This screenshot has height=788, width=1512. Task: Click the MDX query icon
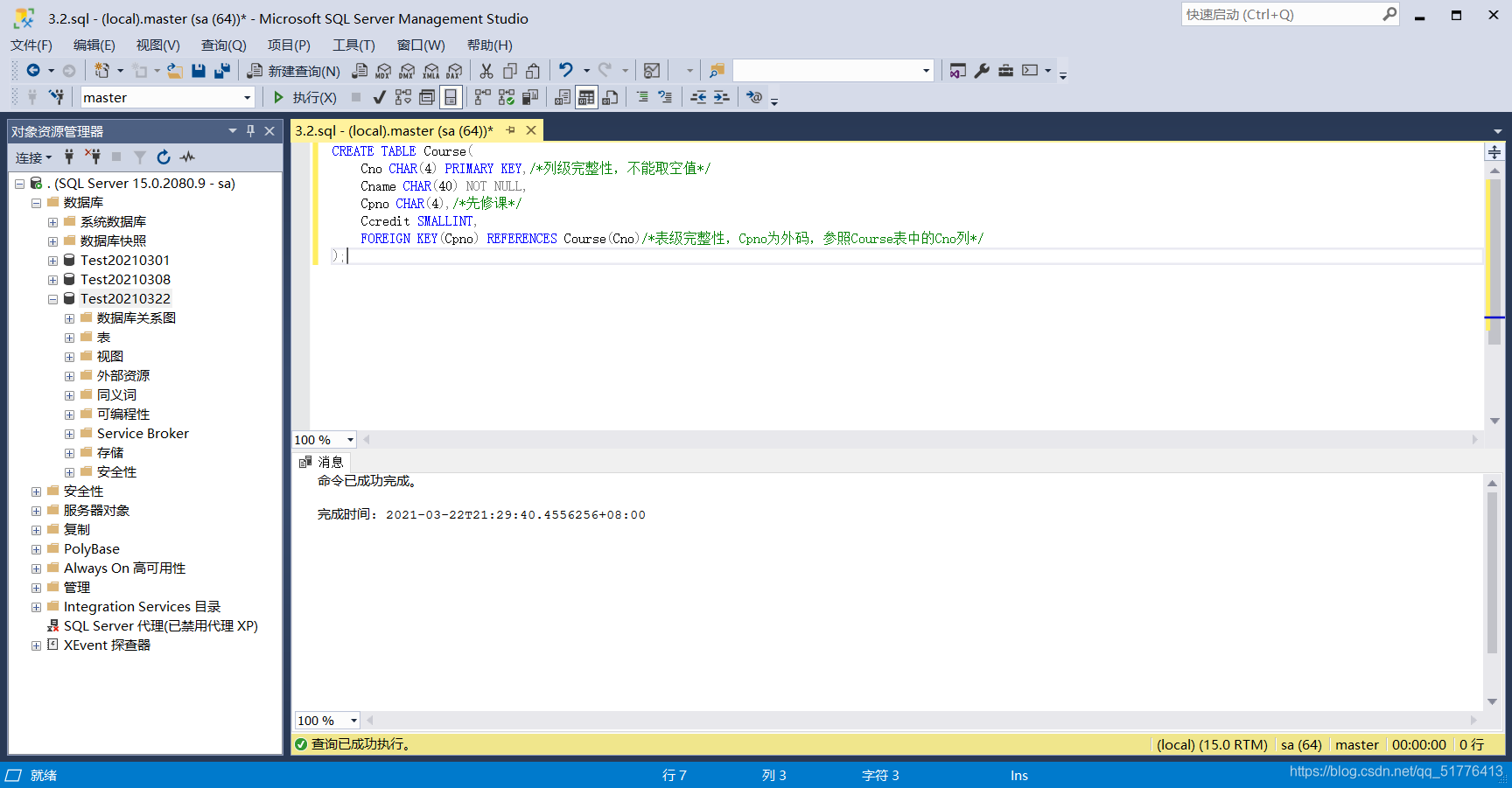[383, 71]
